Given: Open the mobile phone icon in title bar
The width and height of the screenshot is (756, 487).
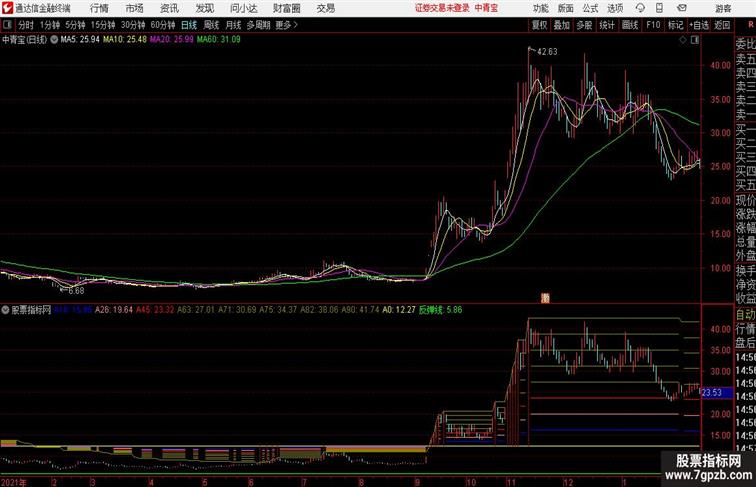Looking at the screenshot, I should point(659,8).
